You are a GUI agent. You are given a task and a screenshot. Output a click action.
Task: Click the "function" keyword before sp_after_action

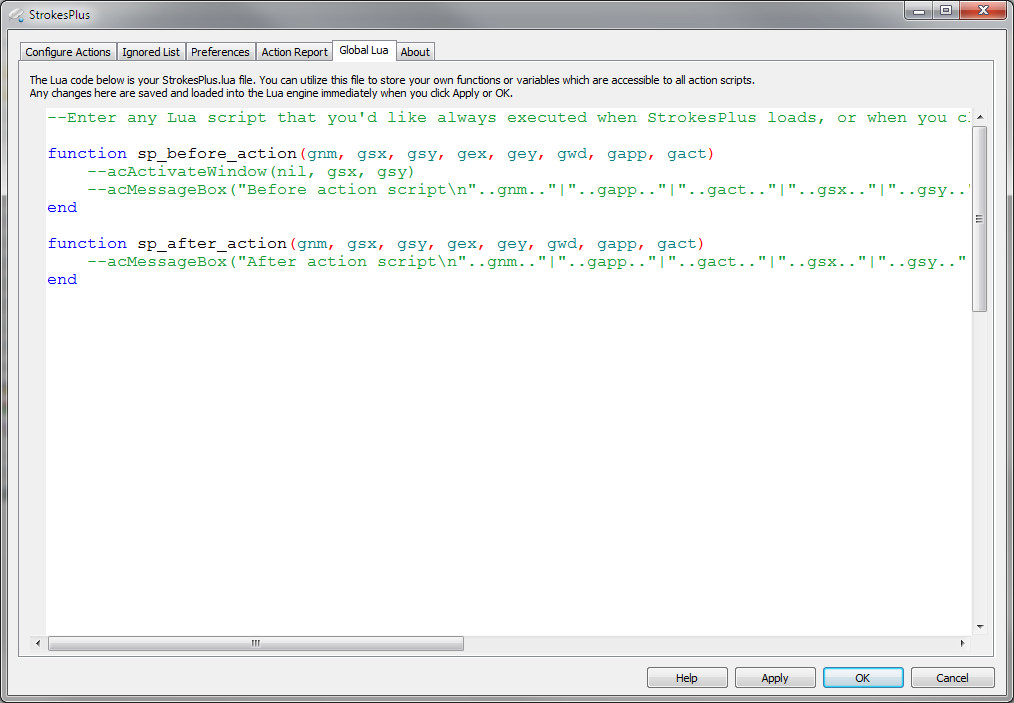(x=87, y=244)
